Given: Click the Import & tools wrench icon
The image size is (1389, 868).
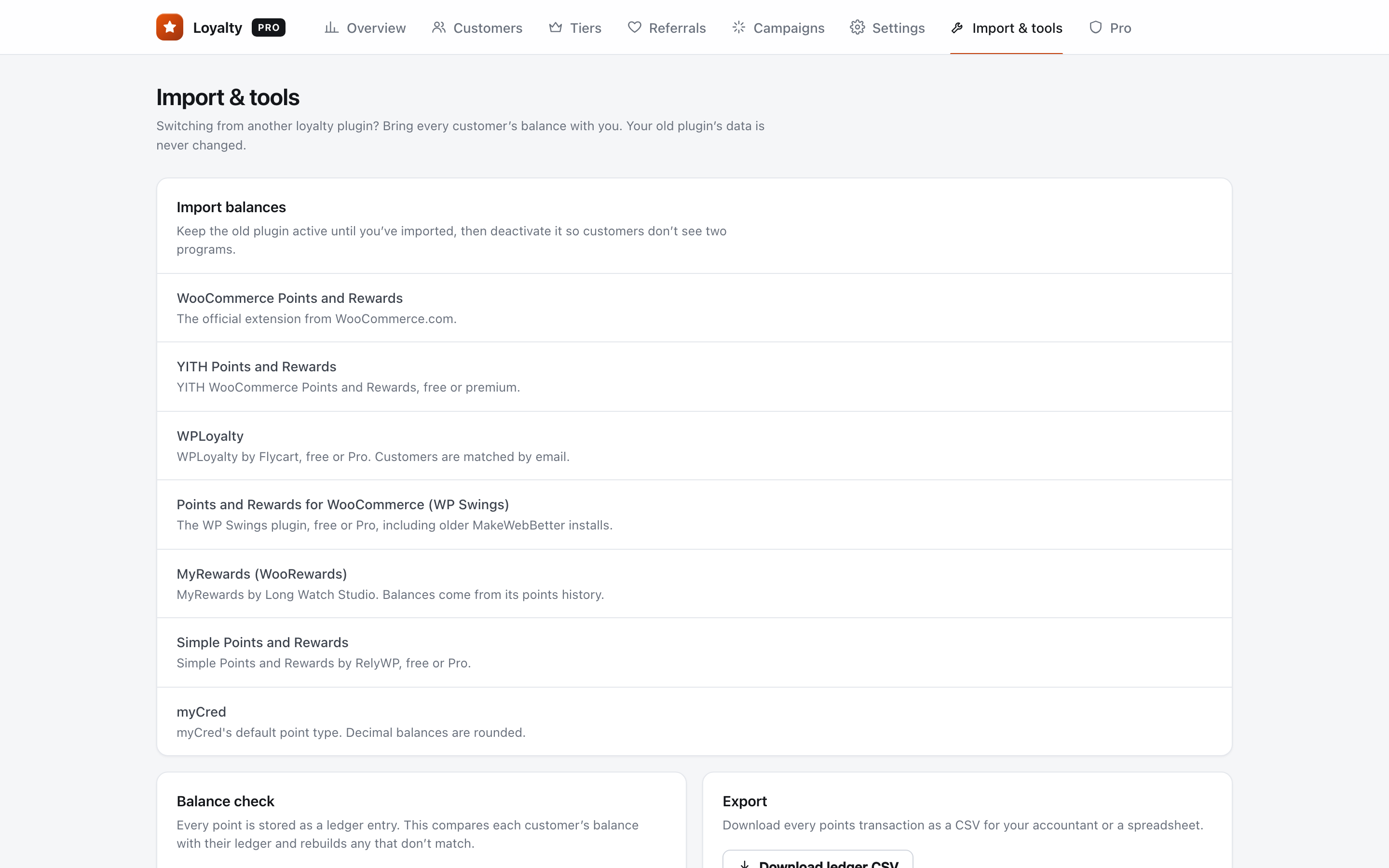Looking at the screenshot, I should (x=957, y=27).
